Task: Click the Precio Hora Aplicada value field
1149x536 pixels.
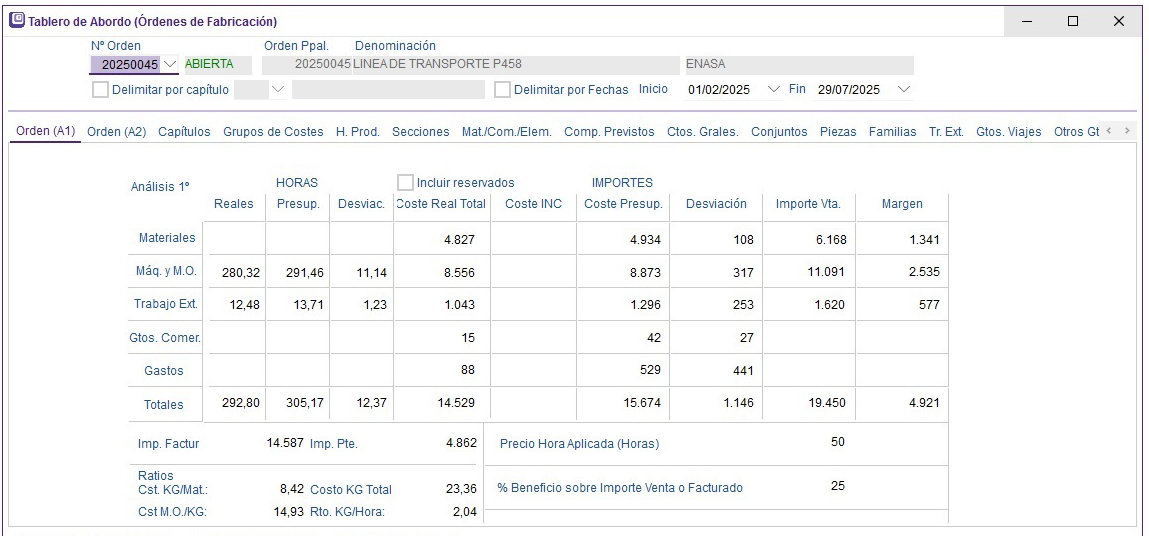Action: click(837, 443)
